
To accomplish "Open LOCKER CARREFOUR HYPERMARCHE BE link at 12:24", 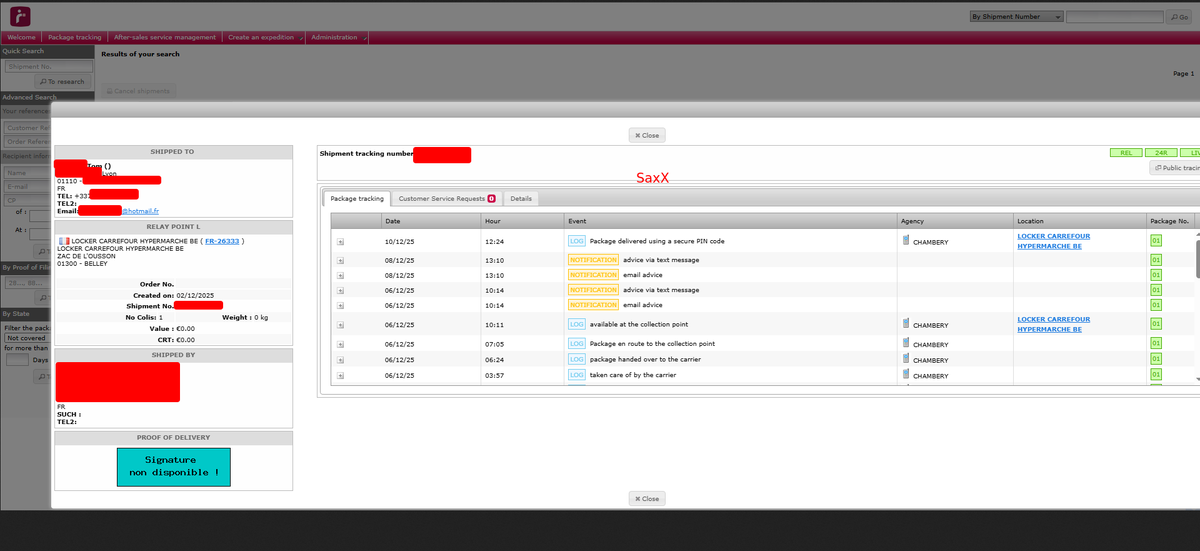I will 1053,241.
